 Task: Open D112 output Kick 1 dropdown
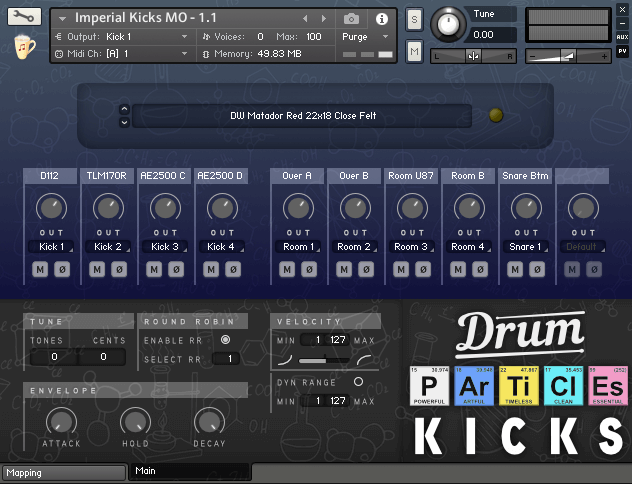point(51,247)
